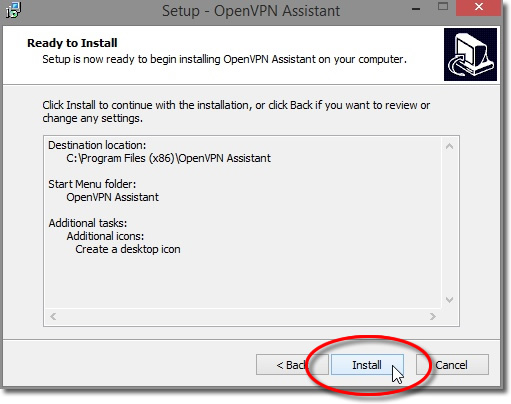This screenshot has width=511, height=404.
Task: Click the Program Files path text
Action: 168,158
